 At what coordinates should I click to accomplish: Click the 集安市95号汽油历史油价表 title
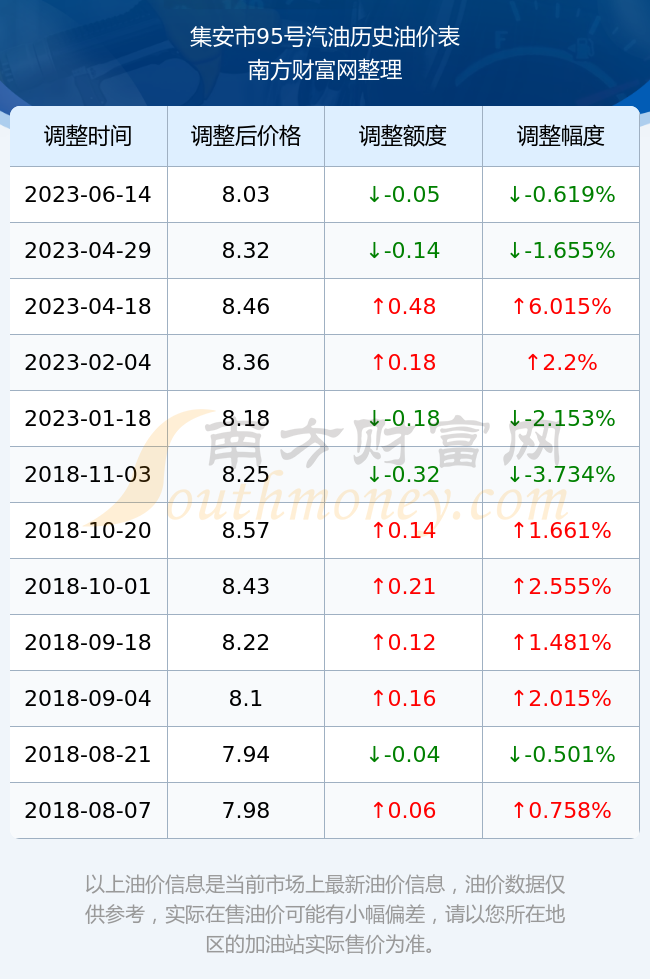(325, 37)
